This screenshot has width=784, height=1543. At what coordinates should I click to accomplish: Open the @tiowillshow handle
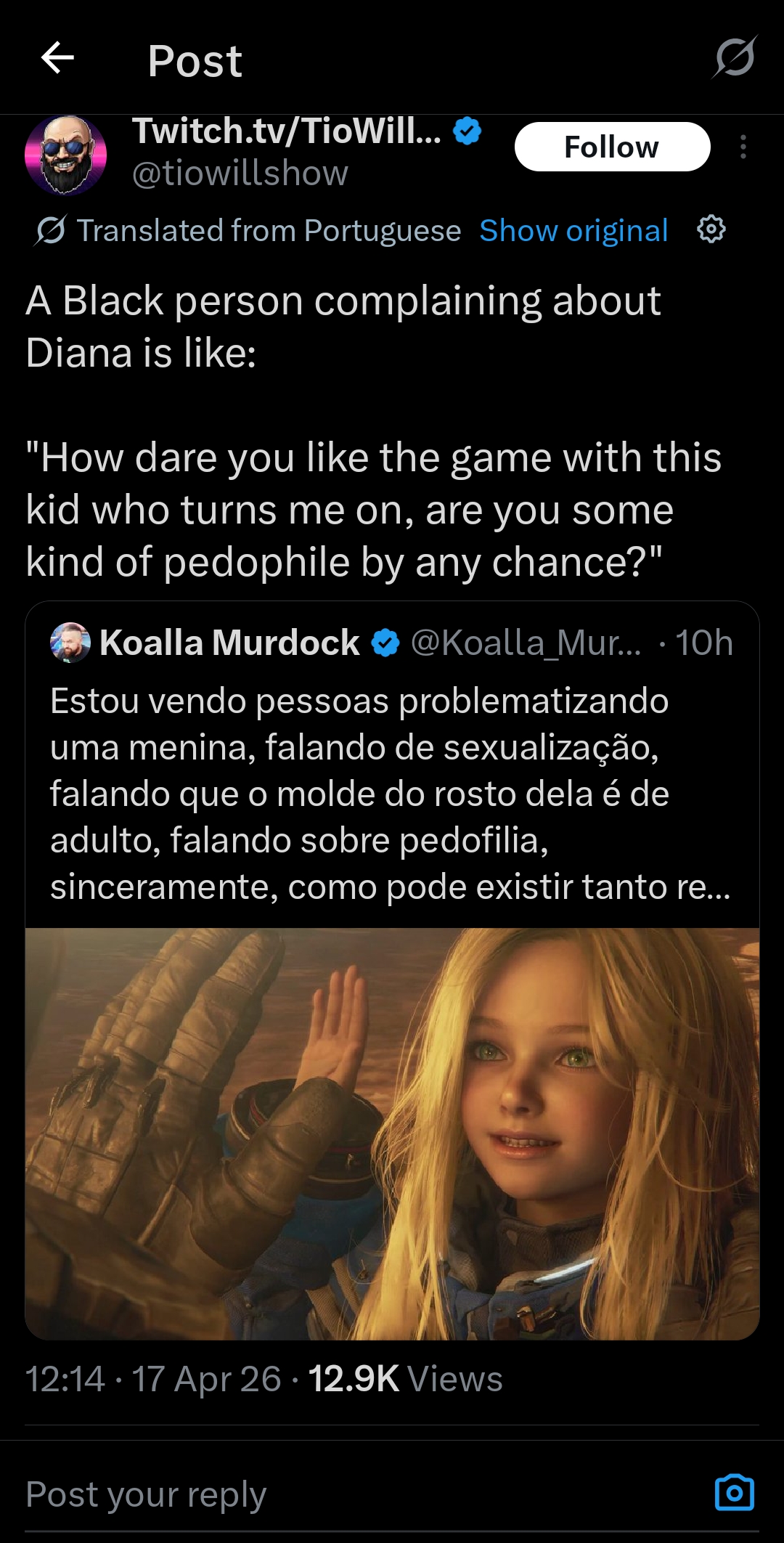coord(240,173)
